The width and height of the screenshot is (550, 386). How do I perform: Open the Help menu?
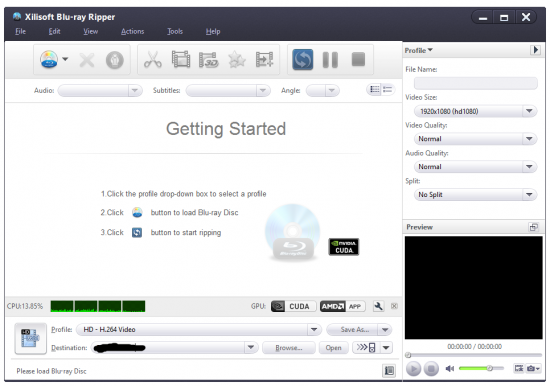point(213,31)
